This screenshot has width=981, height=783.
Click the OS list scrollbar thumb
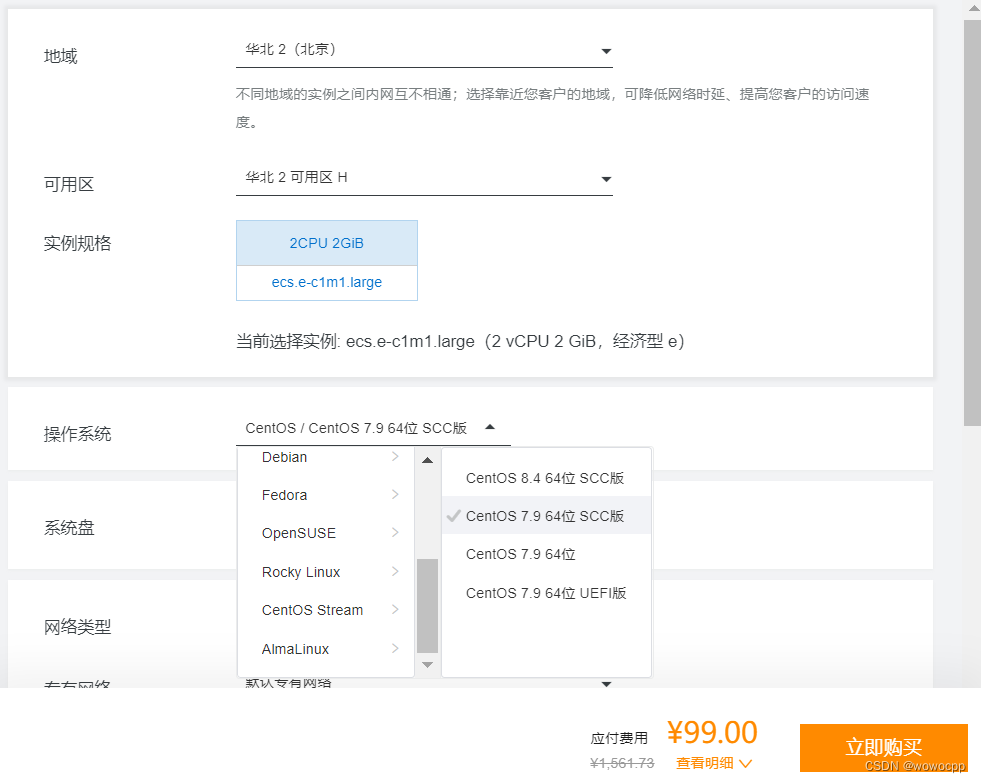tap(427, 605)
